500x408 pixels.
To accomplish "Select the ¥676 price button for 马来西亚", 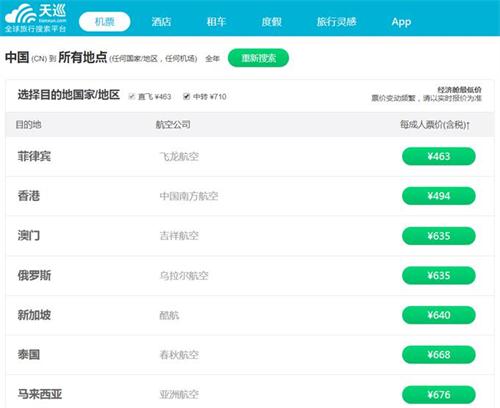I will (439, 395).
